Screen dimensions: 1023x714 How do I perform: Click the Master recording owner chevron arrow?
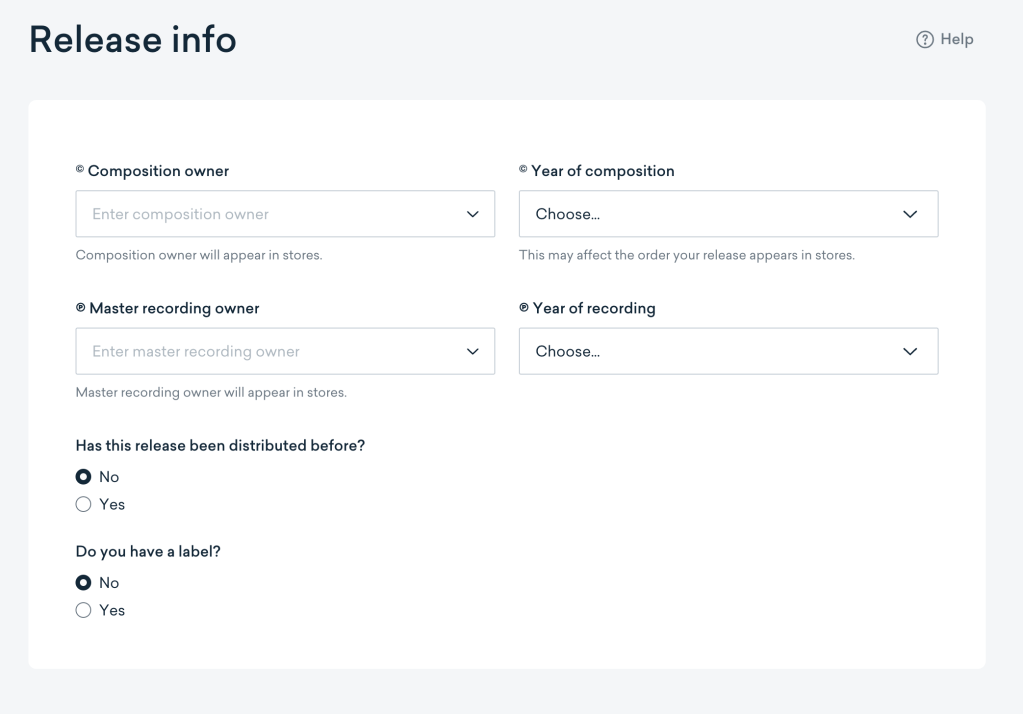[473, 352]
